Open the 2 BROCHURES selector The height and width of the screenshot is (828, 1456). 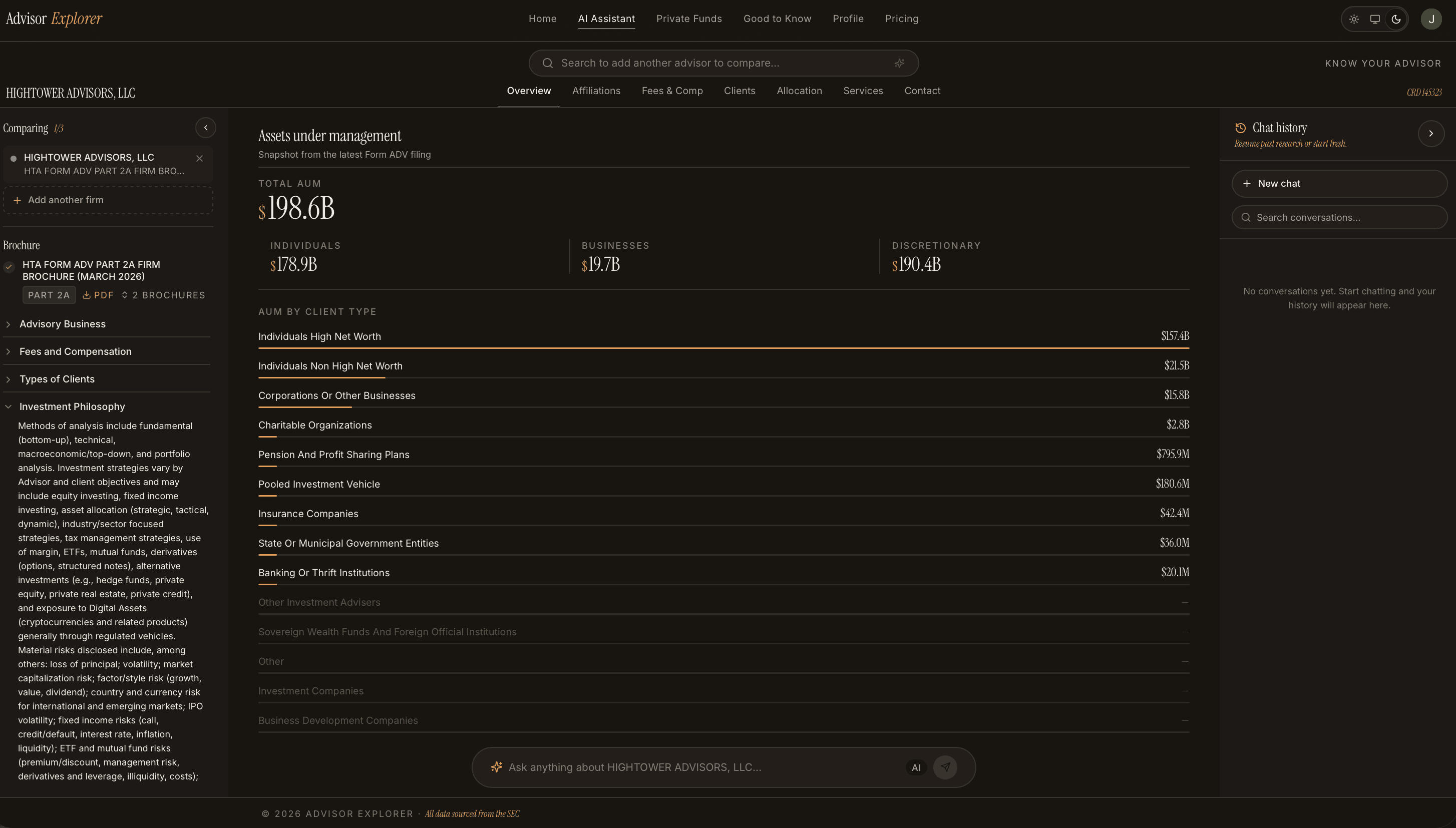pos(163,295)
